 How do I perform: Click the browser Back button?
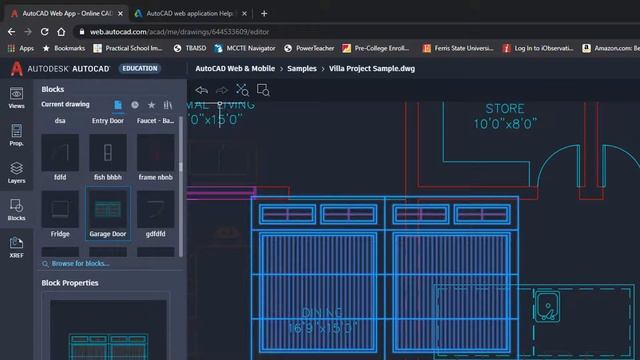click(11, 31)
